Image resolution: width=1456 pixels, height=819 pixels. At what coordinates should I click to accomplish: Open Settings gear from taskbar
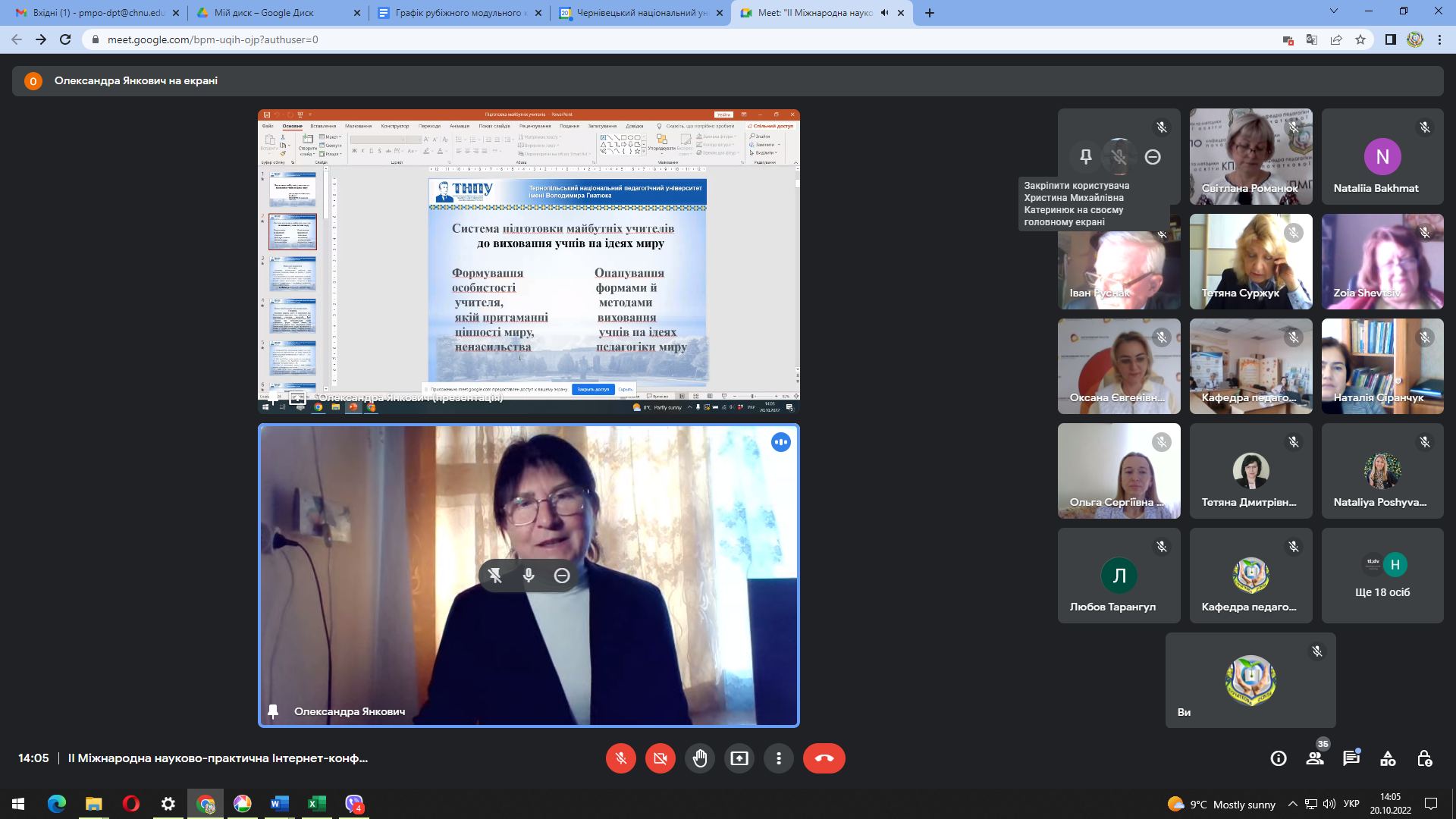(168, 804)
